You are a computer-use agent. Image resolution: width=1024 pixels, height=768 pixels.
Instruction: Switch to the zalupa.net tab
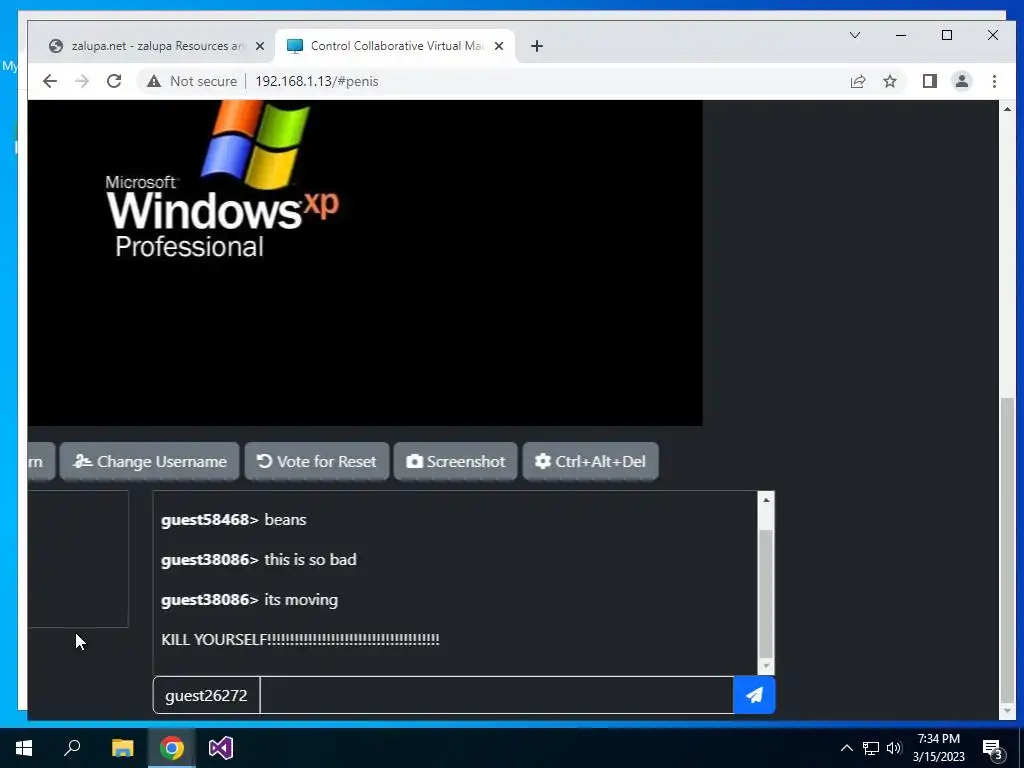pos(157,46)
